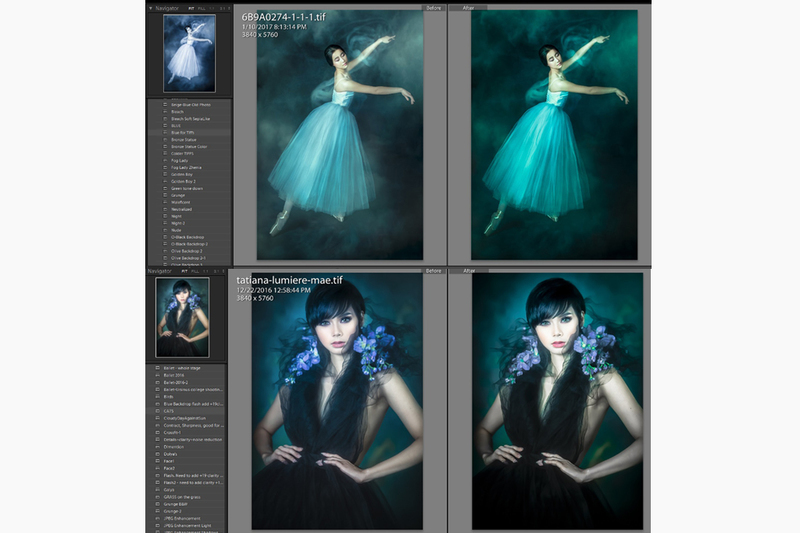The width and height of the screenshot is (800, 533).
Task: Apply the Ballet-Ursinus college shooting preset
Action: pos(193,390)
